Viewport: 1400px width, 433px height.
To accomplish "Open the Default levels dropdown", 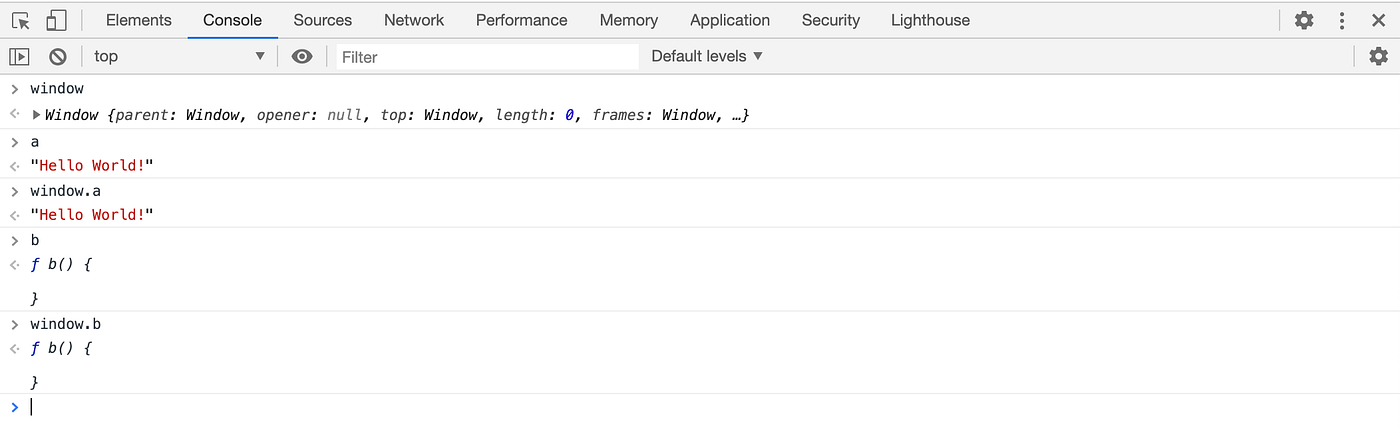I will click(707, 57).
